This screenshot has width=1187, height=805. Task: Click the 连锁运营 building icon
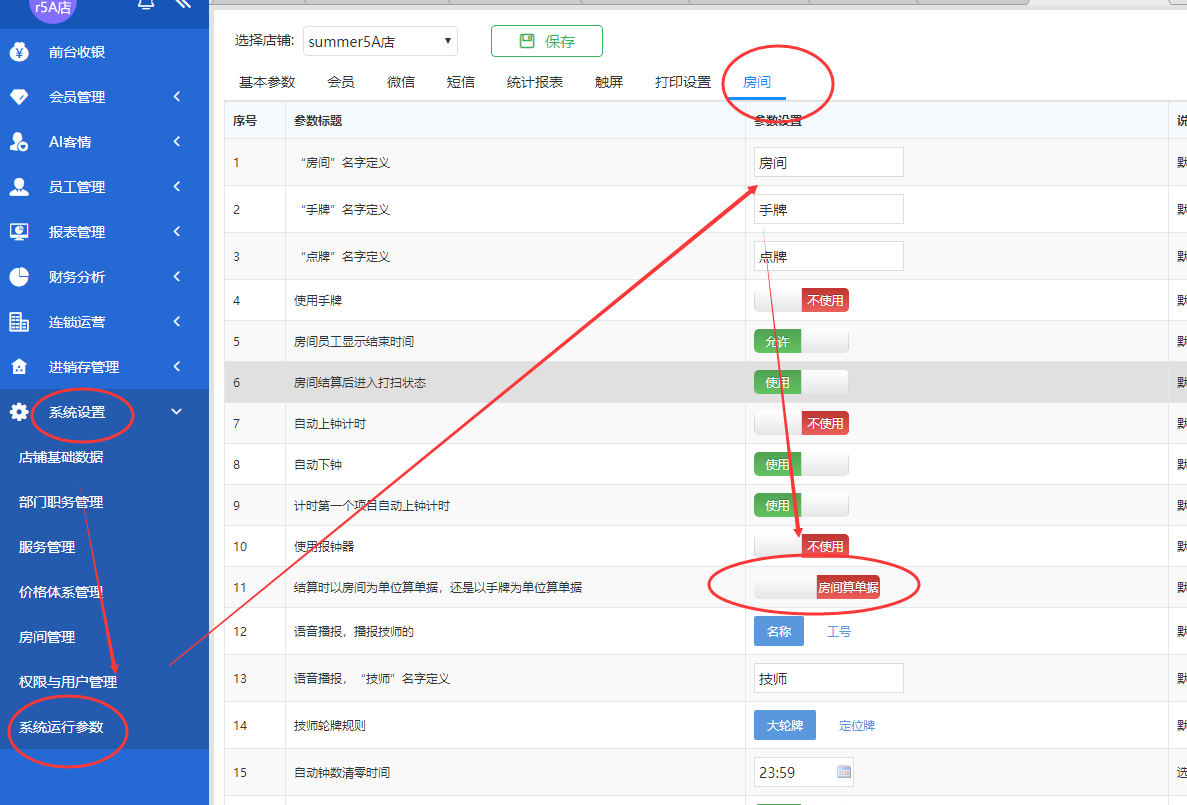click(x=19, y=322)
